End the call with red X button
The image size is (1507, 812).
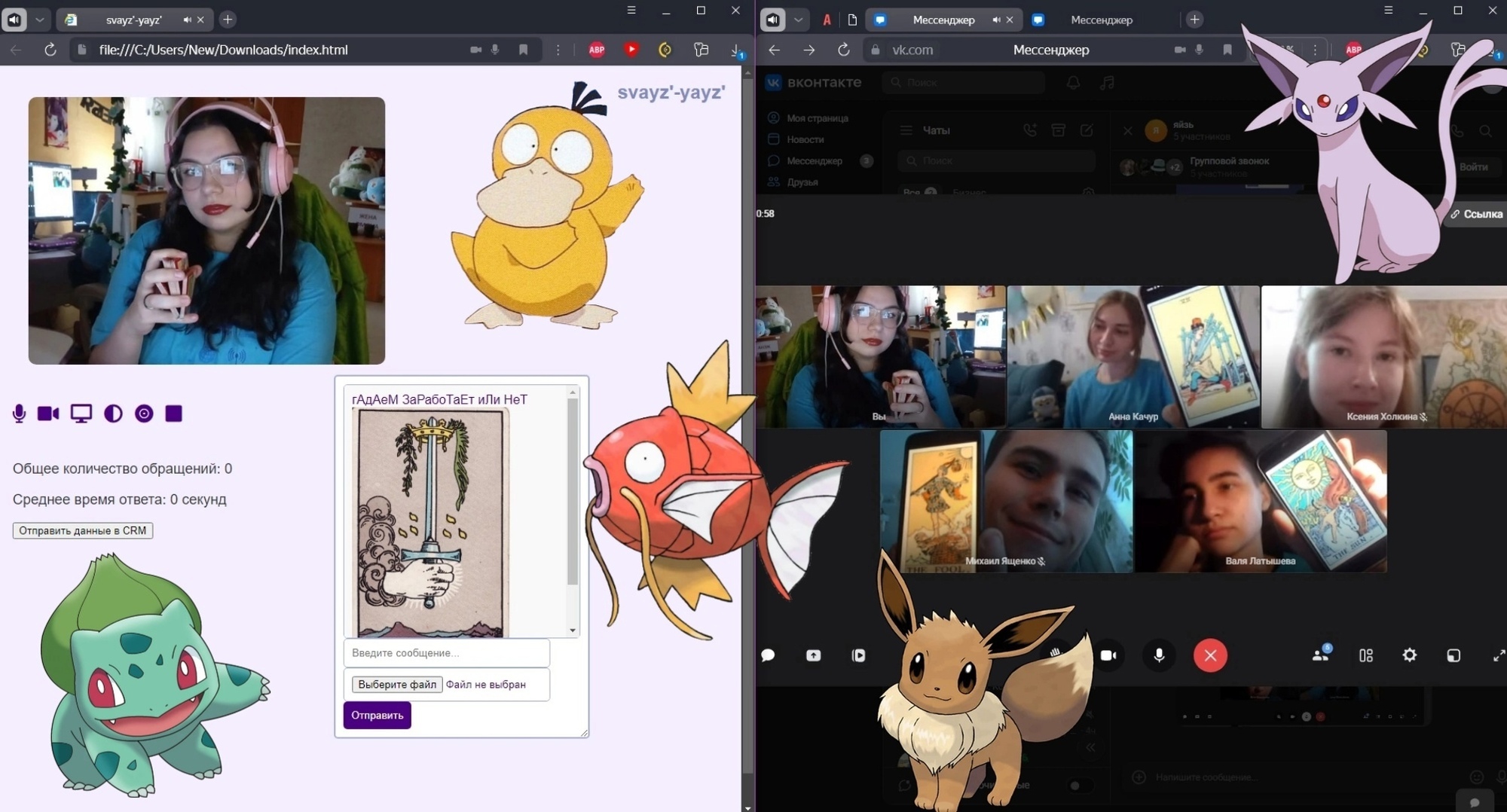coord(1210,655)
